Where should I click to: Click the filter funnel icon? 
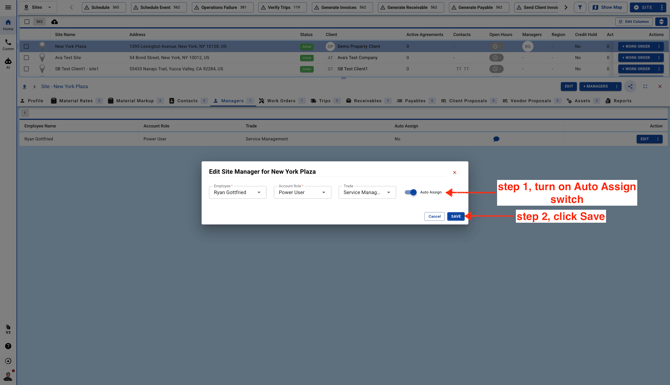[x=580, y=7]
